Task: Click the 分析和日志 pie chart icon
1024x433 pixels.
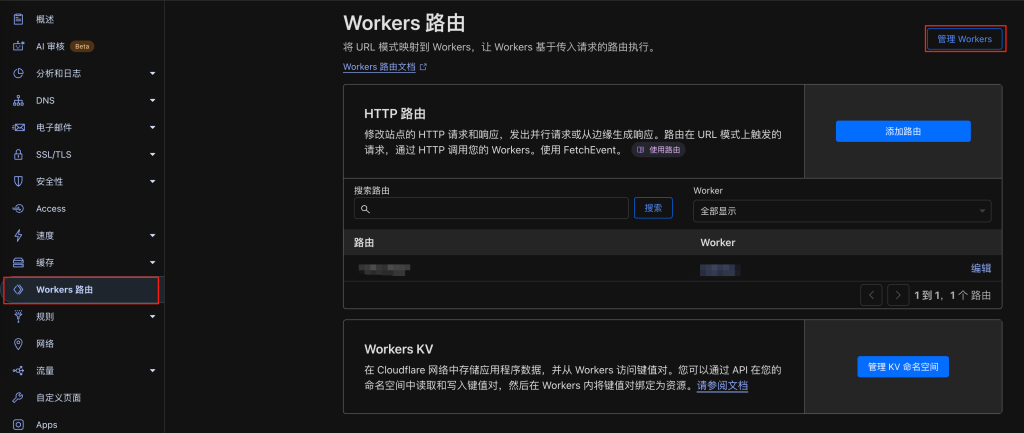Action: [18, 73]
